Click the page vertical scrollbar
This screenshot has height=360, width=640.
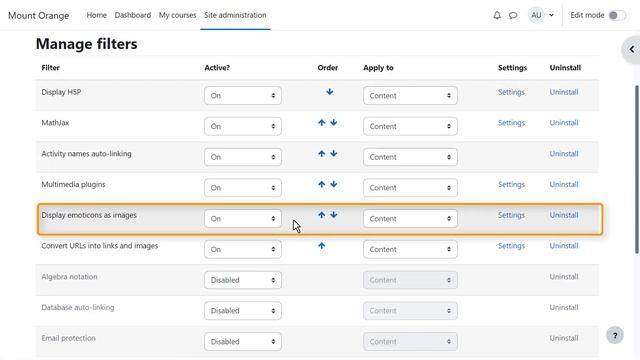tap(637, 169)
